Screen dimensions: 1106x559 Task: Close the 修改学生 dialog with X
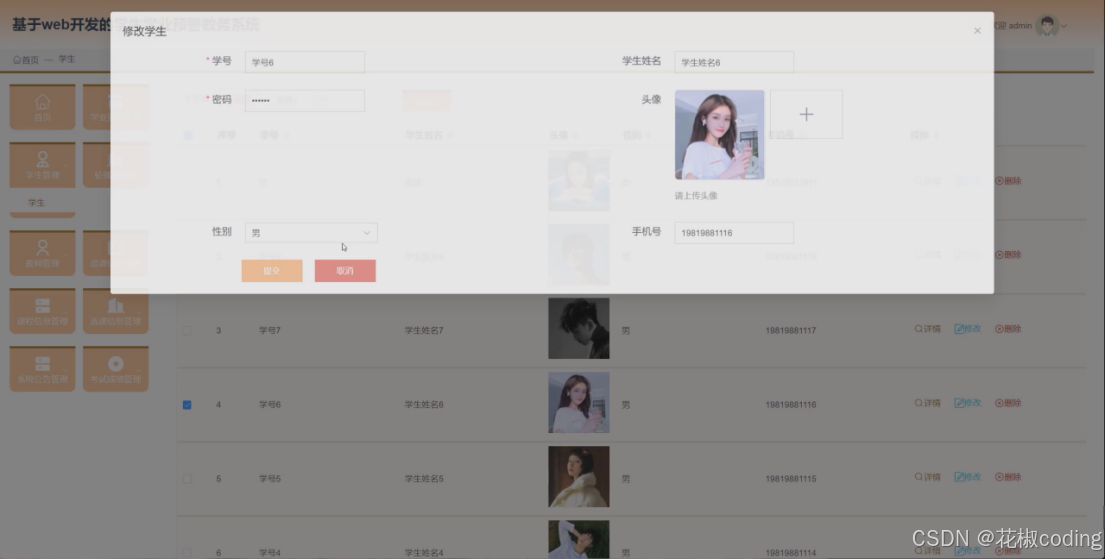click(x=977, y=31)
